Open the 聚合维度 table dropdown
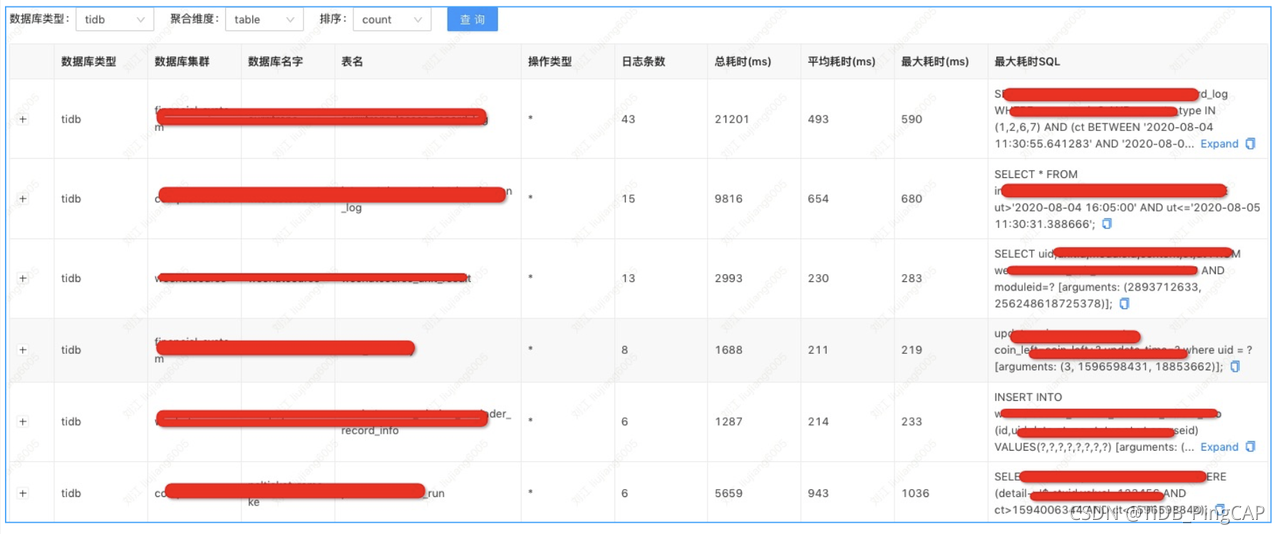The image size is (1280, 534). pyautogui.click(x=265, y=19)
